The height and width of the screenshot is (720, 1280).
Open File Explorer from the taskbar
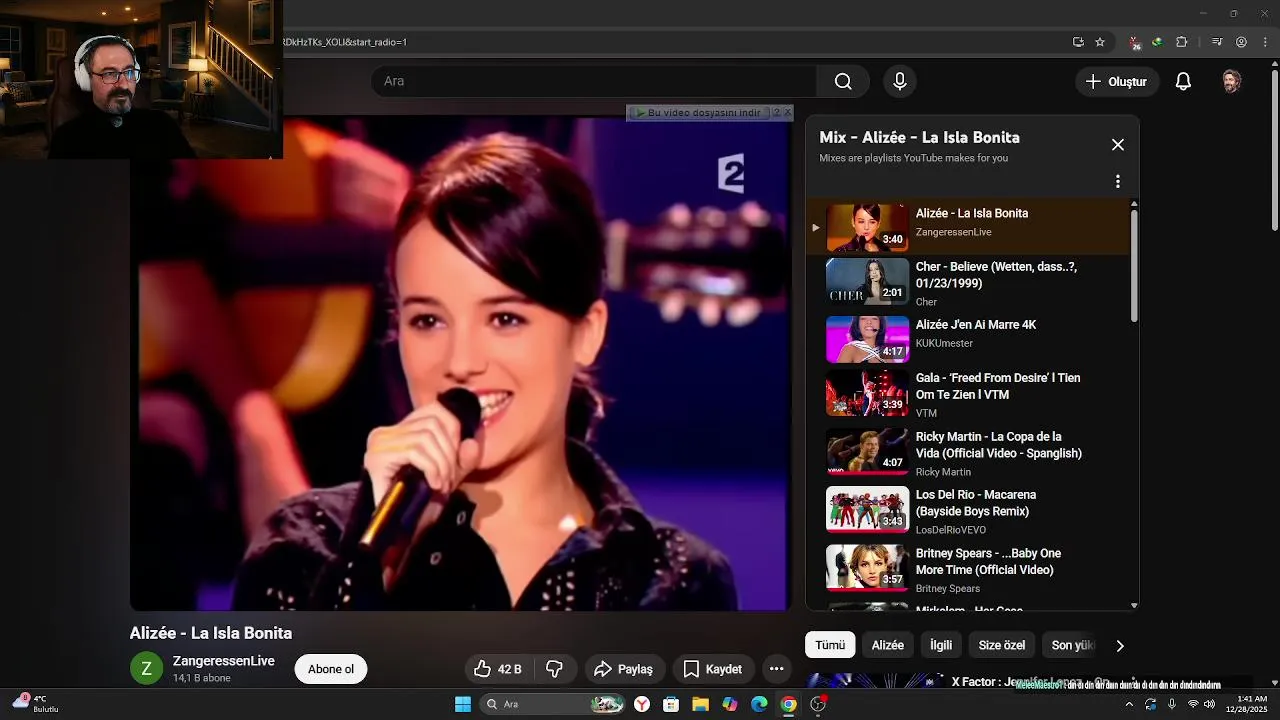coord(700,704)
